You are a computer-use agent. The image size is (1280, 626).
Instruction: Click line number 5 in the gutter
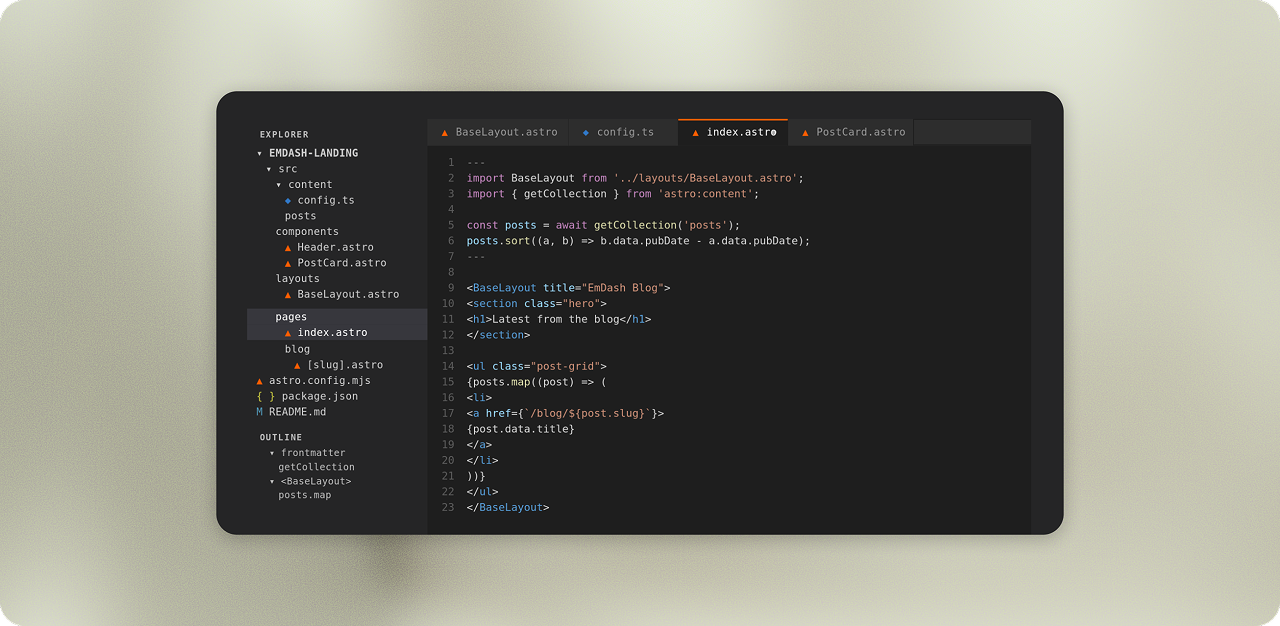[x=451, y=225]
